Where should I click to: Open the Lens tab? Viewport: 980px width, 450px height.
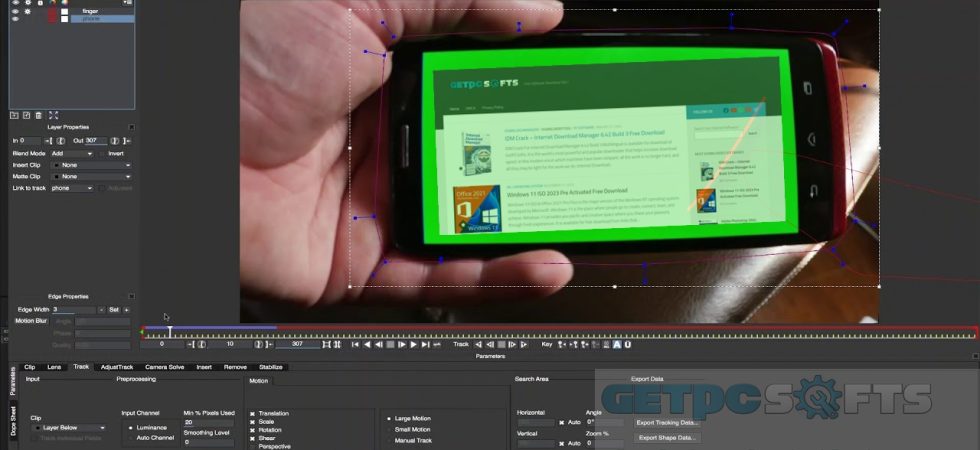(x=54, y=367)
